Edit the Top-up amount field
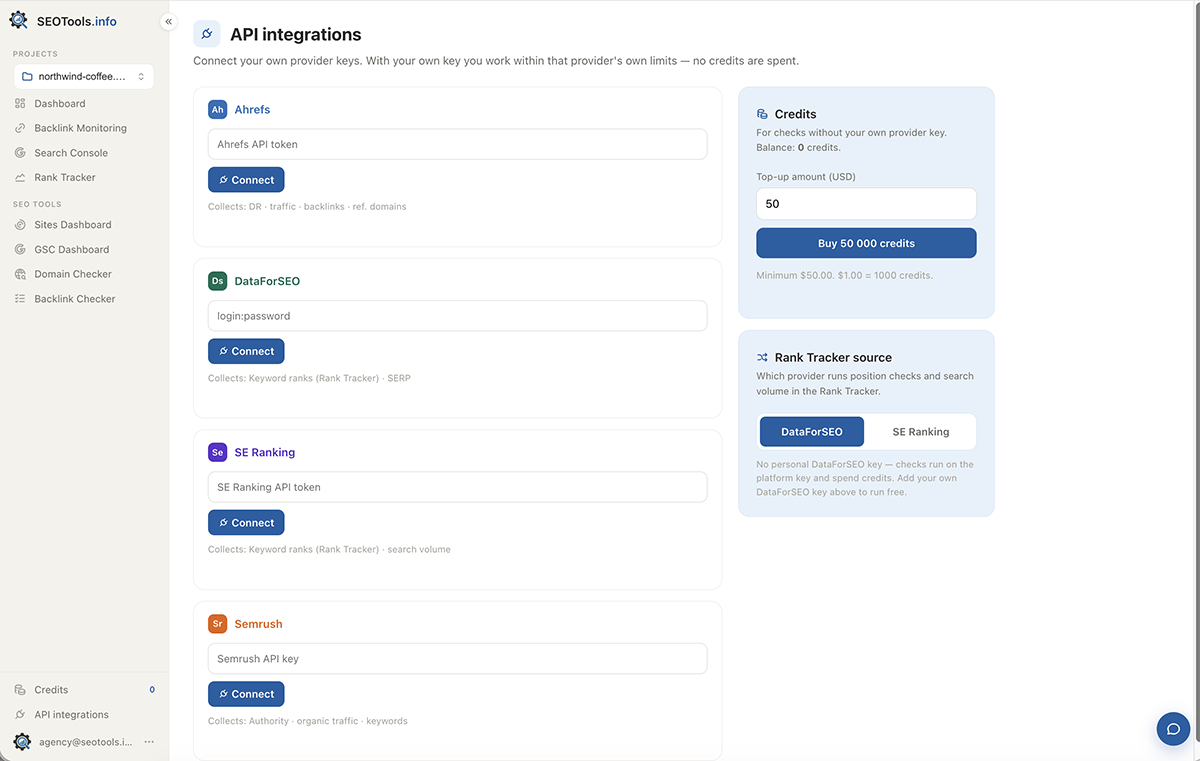1200x761 pixels. pyautogui.click(x=866, y=204)
